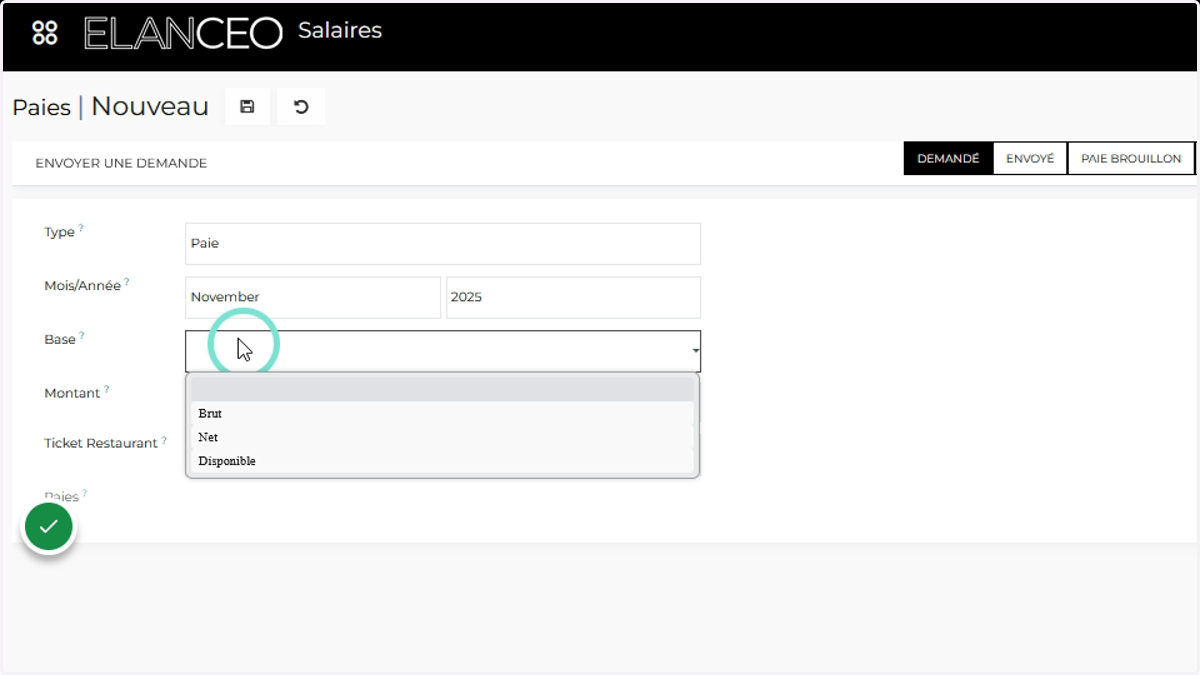The image size is (1200, 675).
Task: Open the month field showing November
Action: tap(313, 297)
